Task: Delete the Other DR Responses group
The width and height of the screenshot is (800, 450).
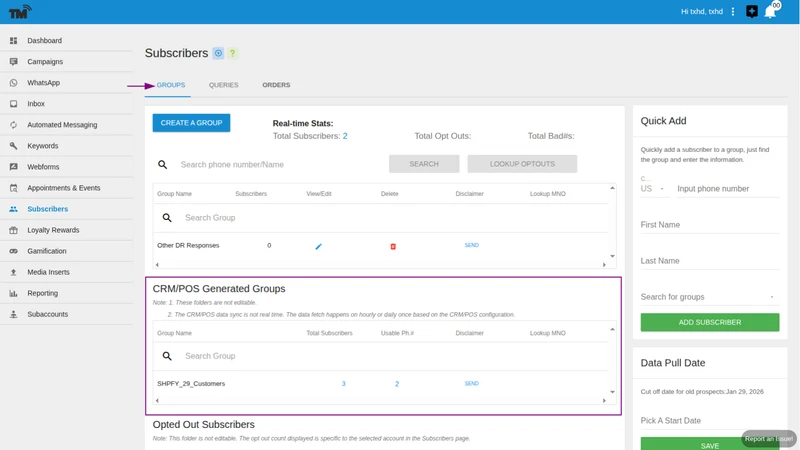Action: click(x=393, y=246)
